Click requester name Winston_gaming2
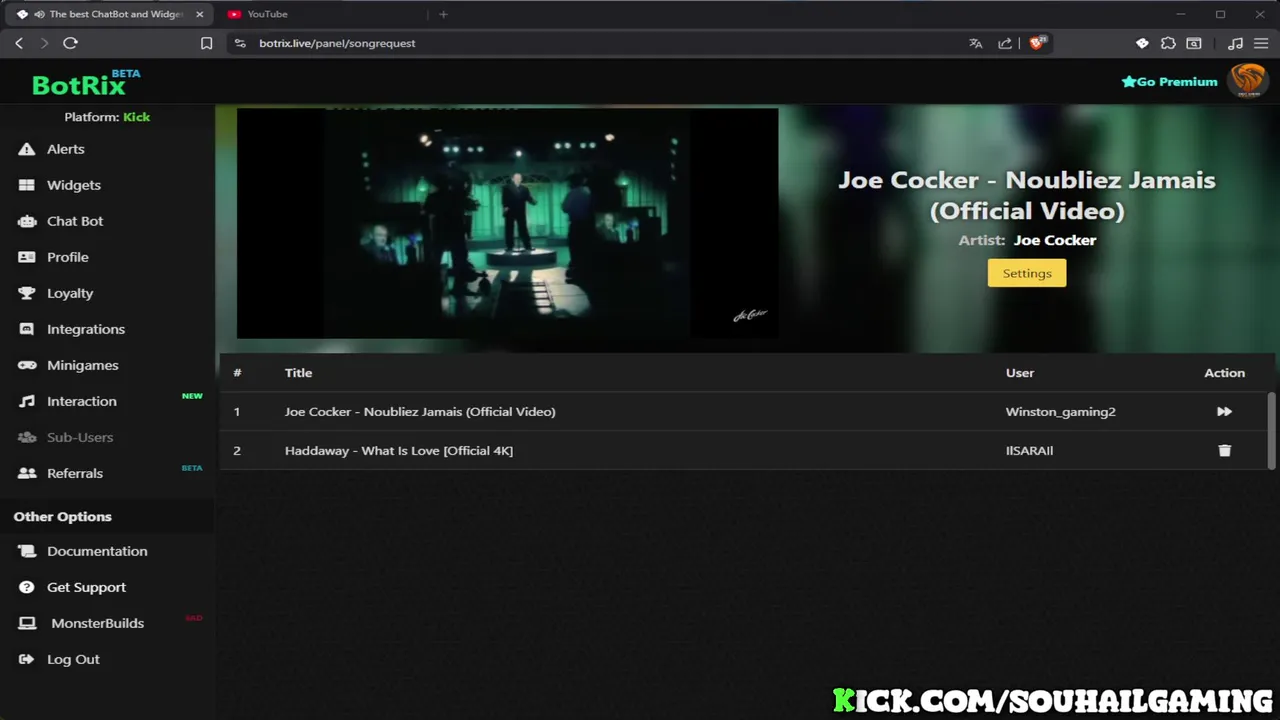 pyautogui.click(x=1060, y=411)
